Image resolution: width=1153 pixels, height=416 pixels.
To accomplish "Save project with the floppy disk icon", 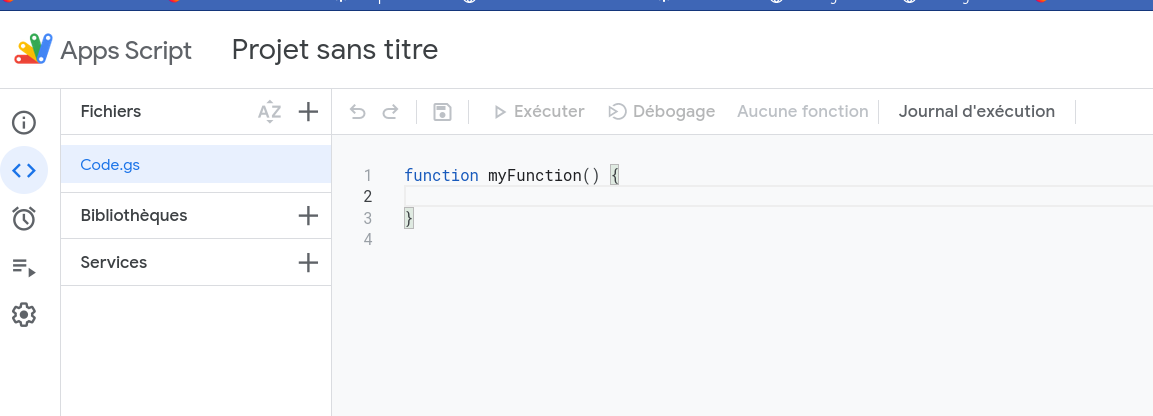I will (442, 112).
